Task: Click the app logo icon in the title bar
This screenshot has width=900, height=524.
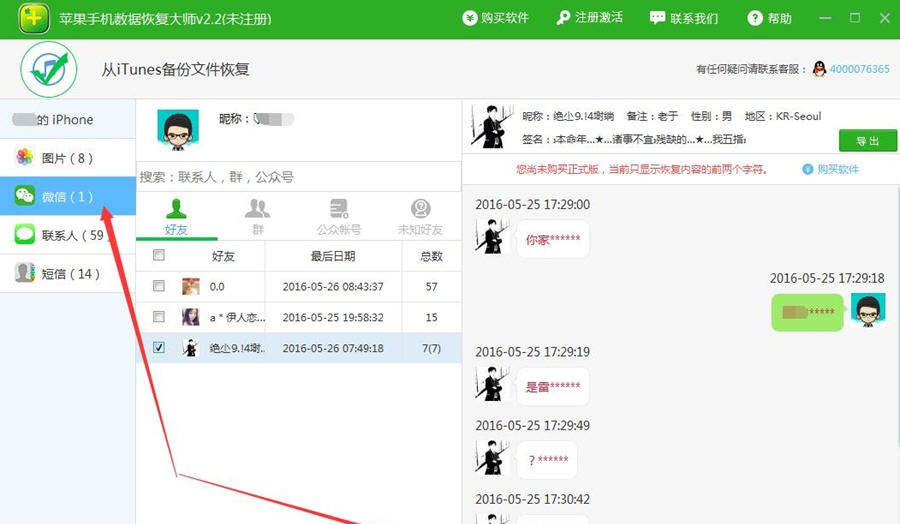Action: coord(34,18)
